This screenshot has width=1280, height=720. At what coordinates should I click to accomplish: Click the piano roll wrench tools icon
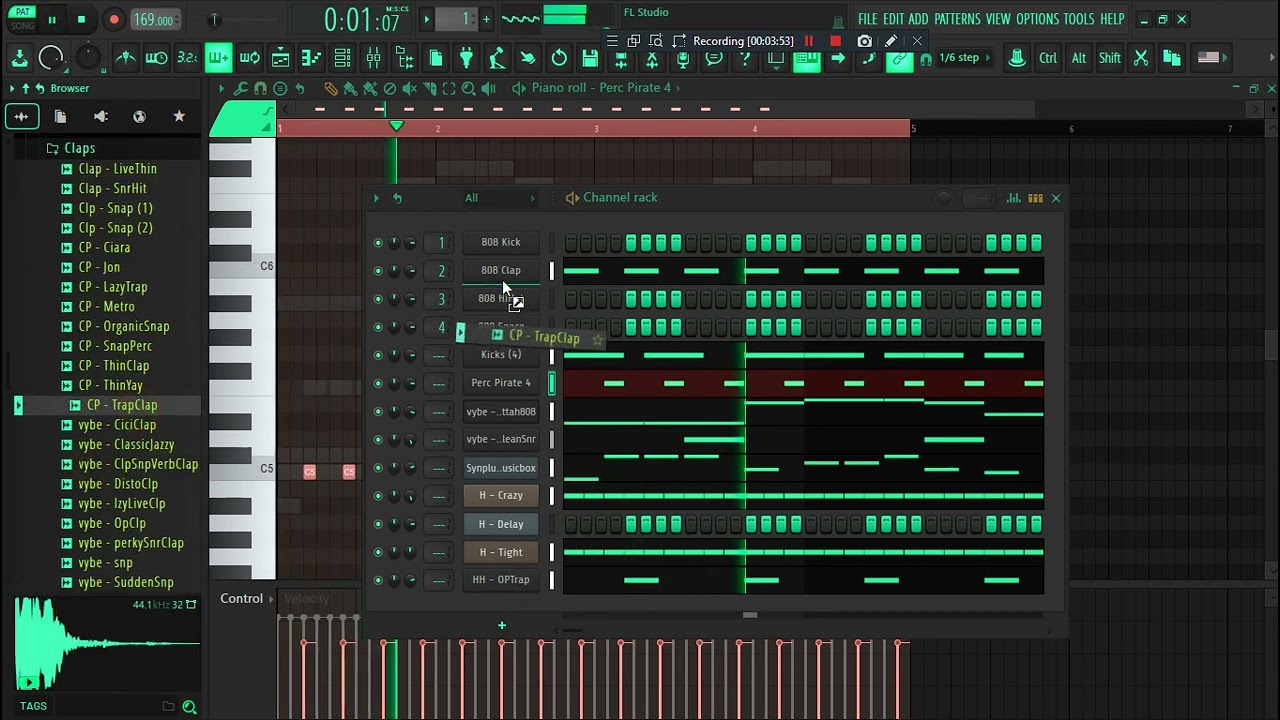click(241, 88)
